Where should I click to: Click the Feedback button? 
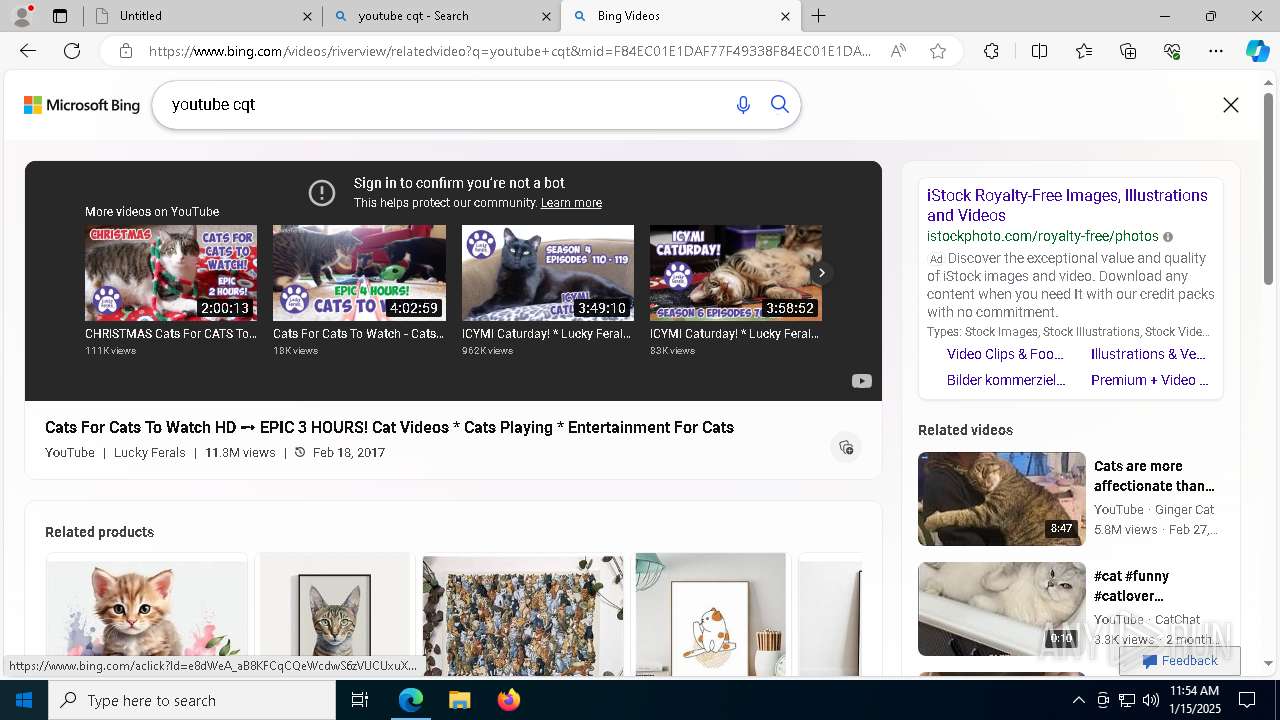click(1180, 661)
